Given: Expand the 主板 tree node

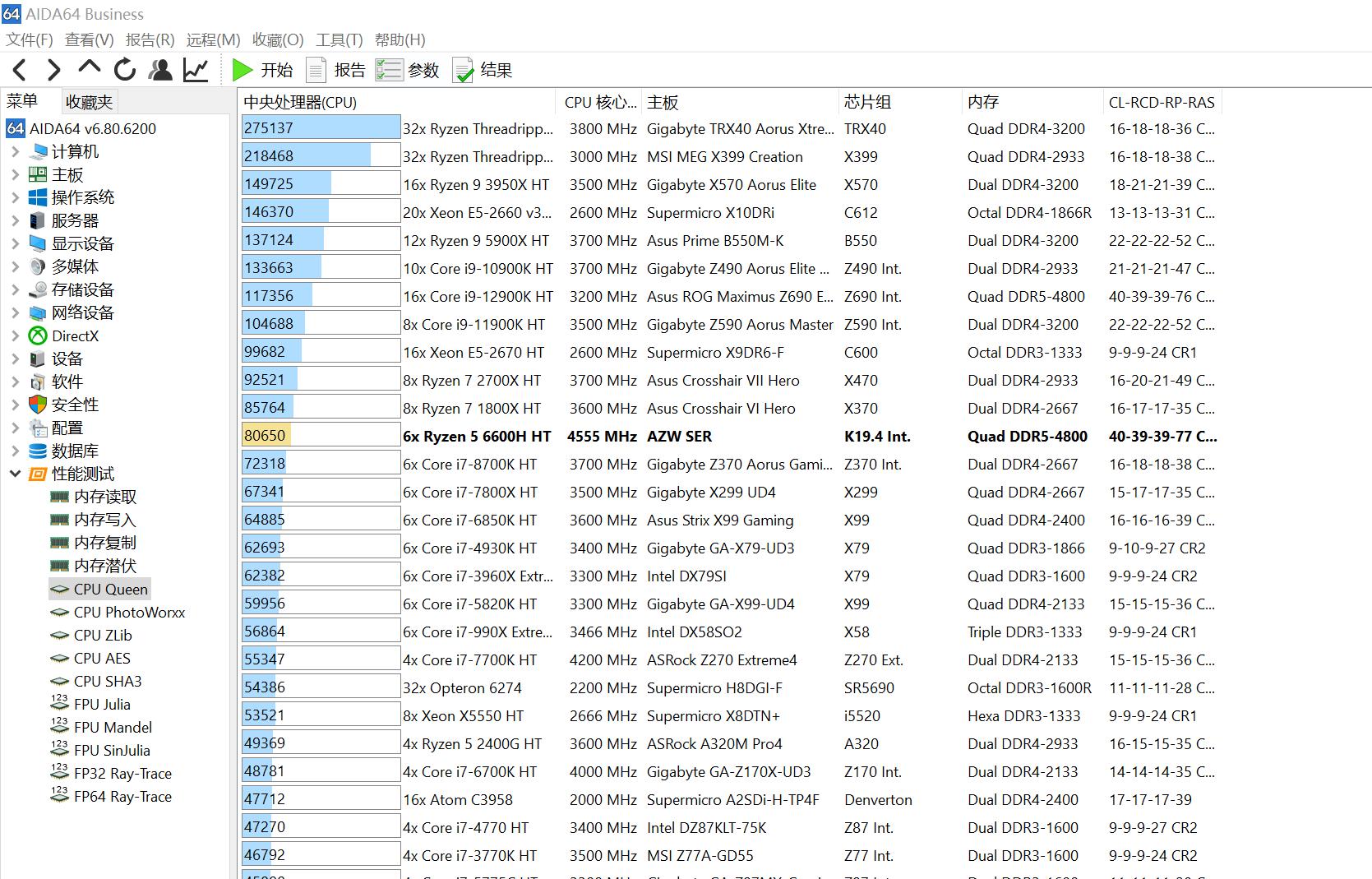Looking at the screenshot, I should click(x=15, y=174).
